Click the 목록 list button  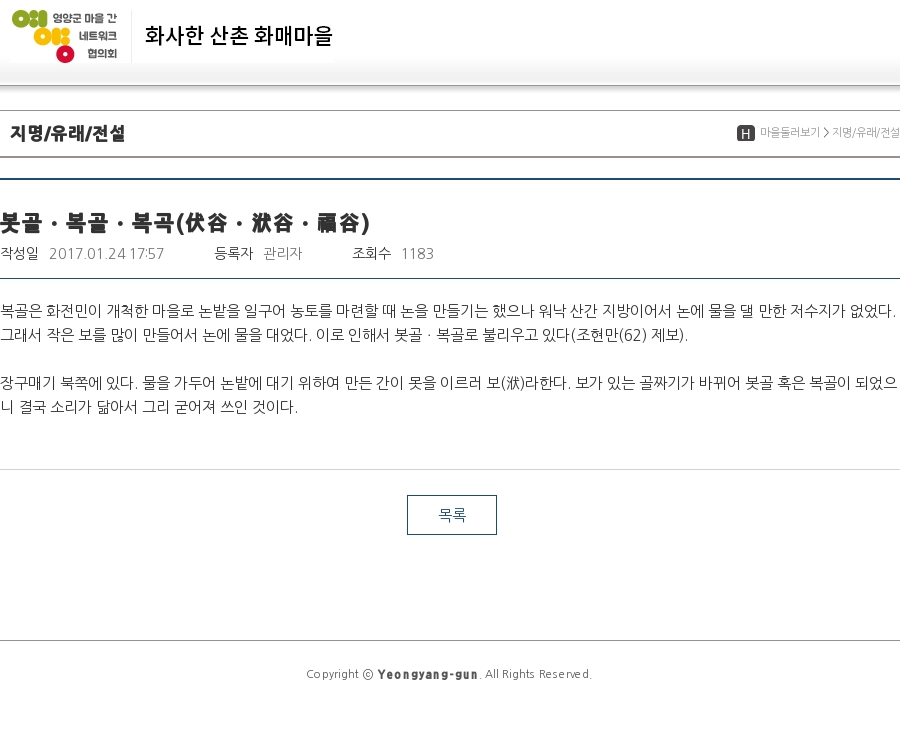(x=452, y=515)
